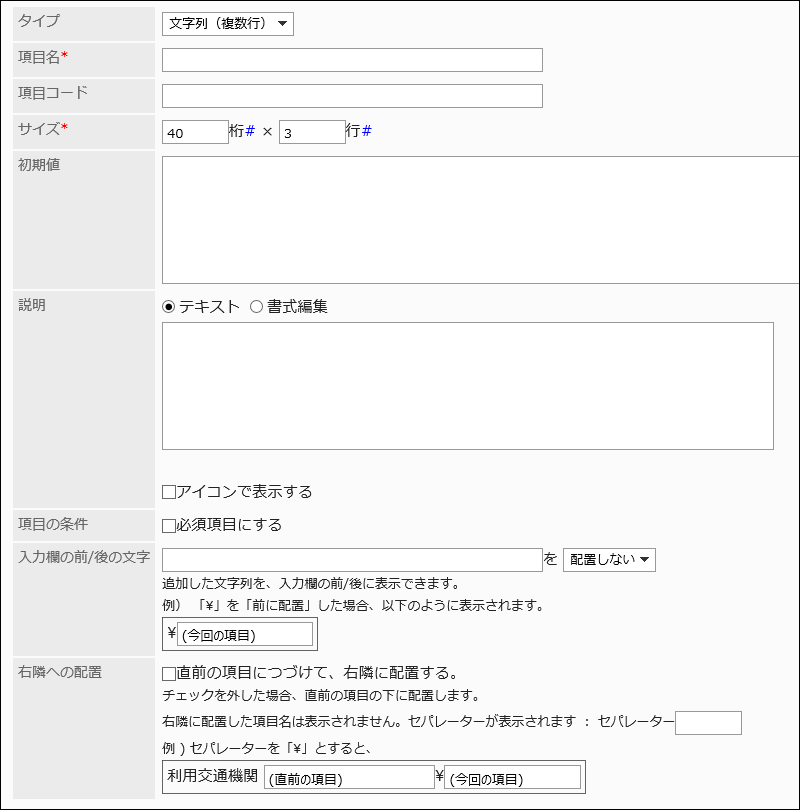Click the blue # link next to 桁
Screen dimensions: 800x810
[x=250, y=131]
